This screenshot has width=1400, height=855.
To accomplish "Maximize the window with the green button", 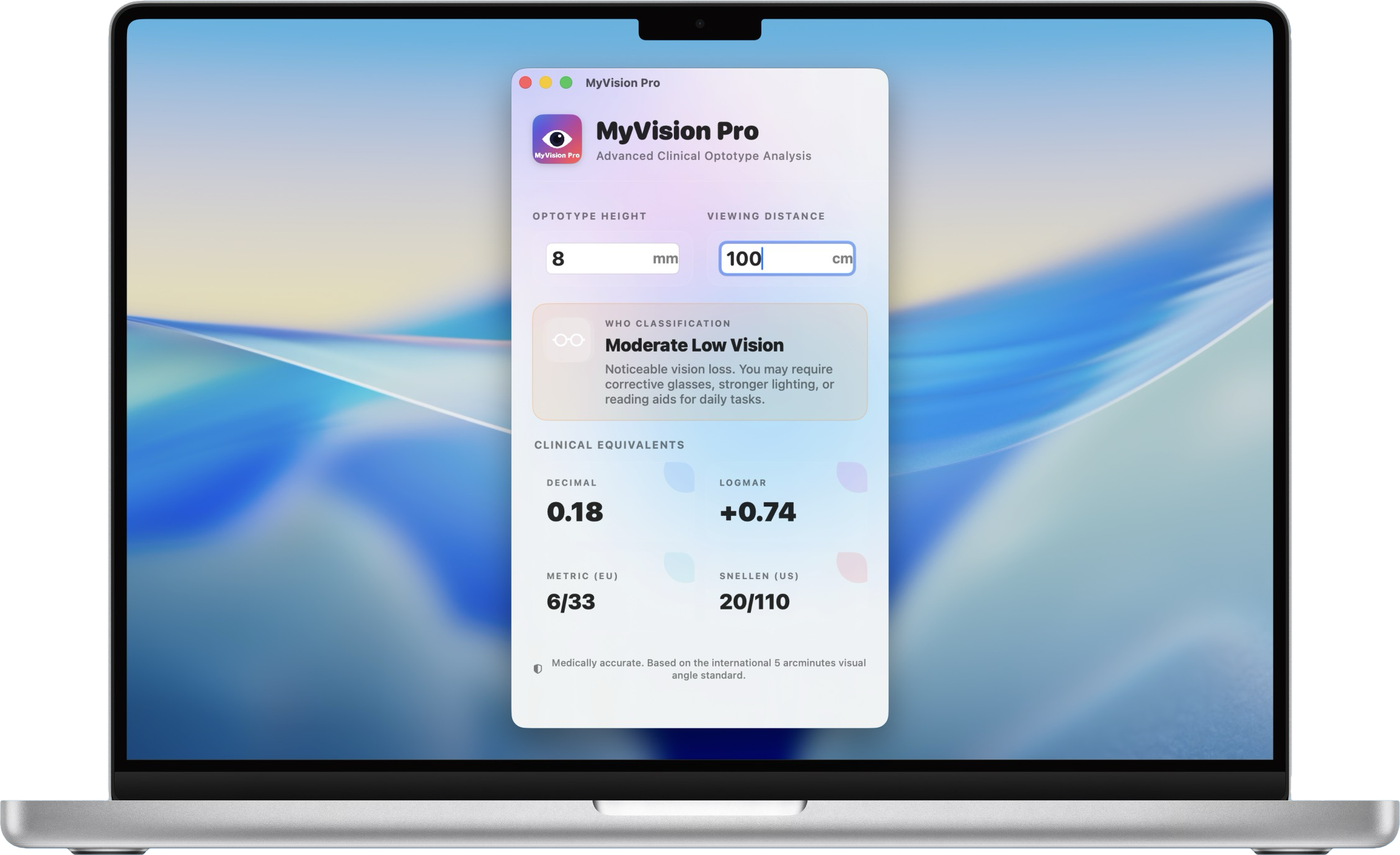I will [566, 82].
